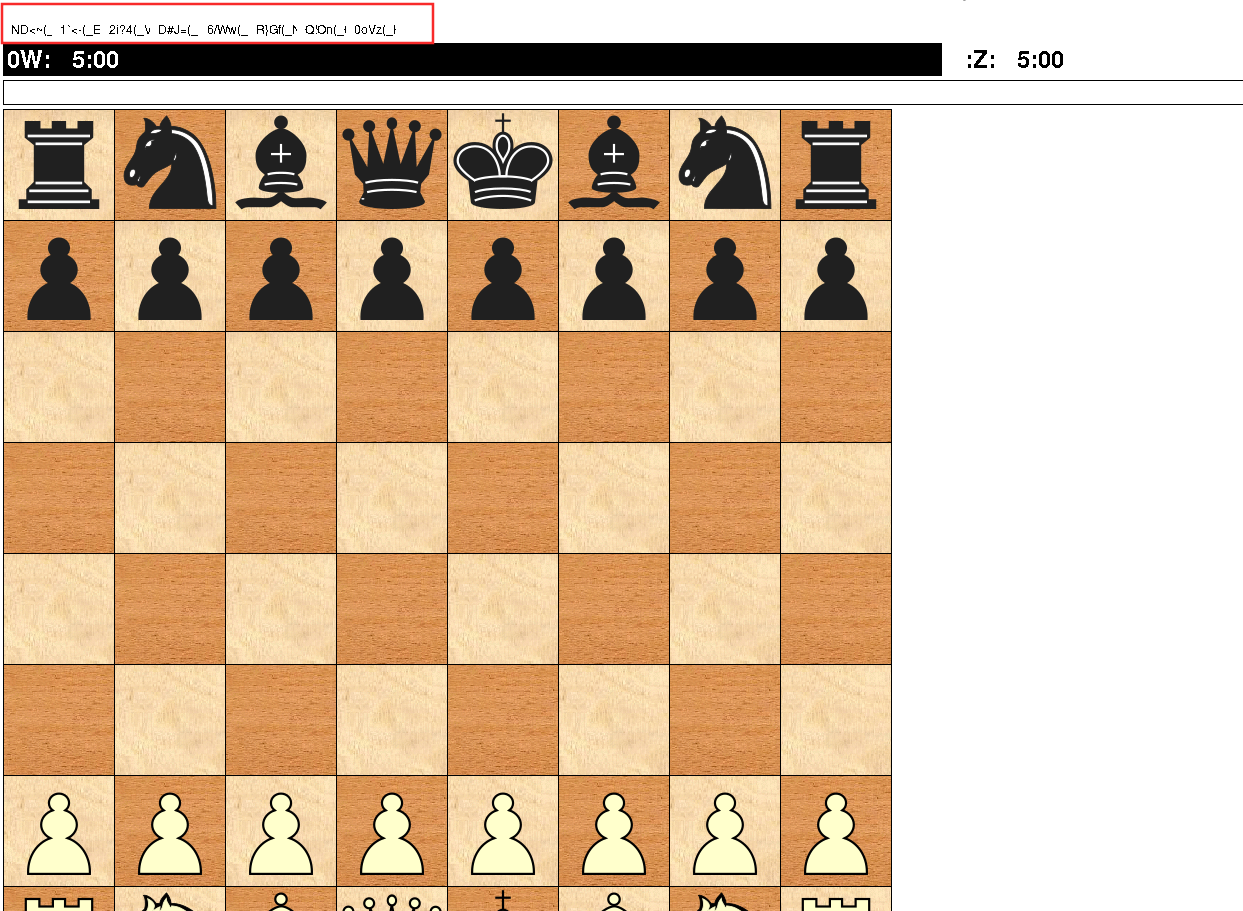Click the black-highlighted clock showing "0W: 5:00"
The width and height of the screenshot is (1243, 911).
coord(472,60)
